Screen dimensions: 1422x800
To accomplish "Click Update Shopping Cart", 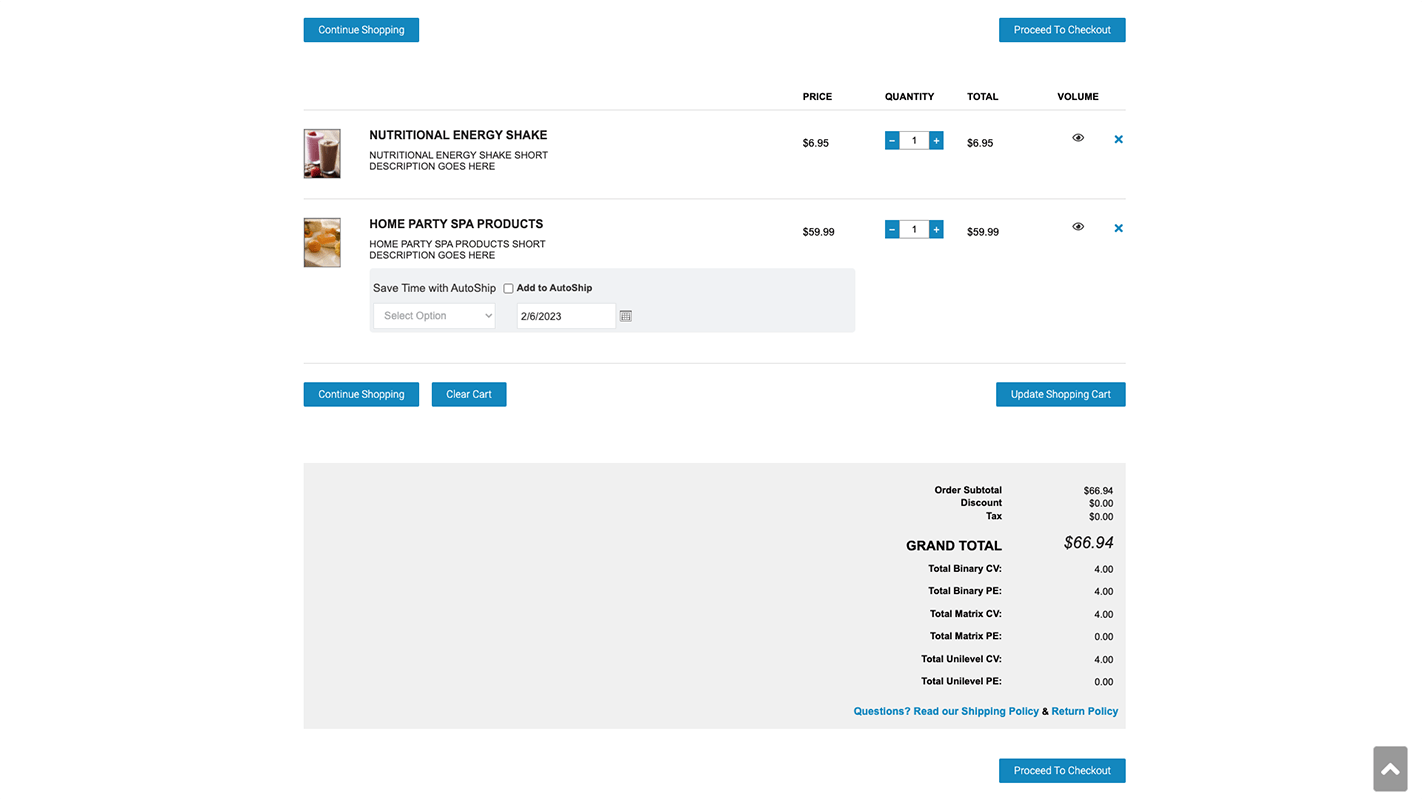I will (1060, 395).
